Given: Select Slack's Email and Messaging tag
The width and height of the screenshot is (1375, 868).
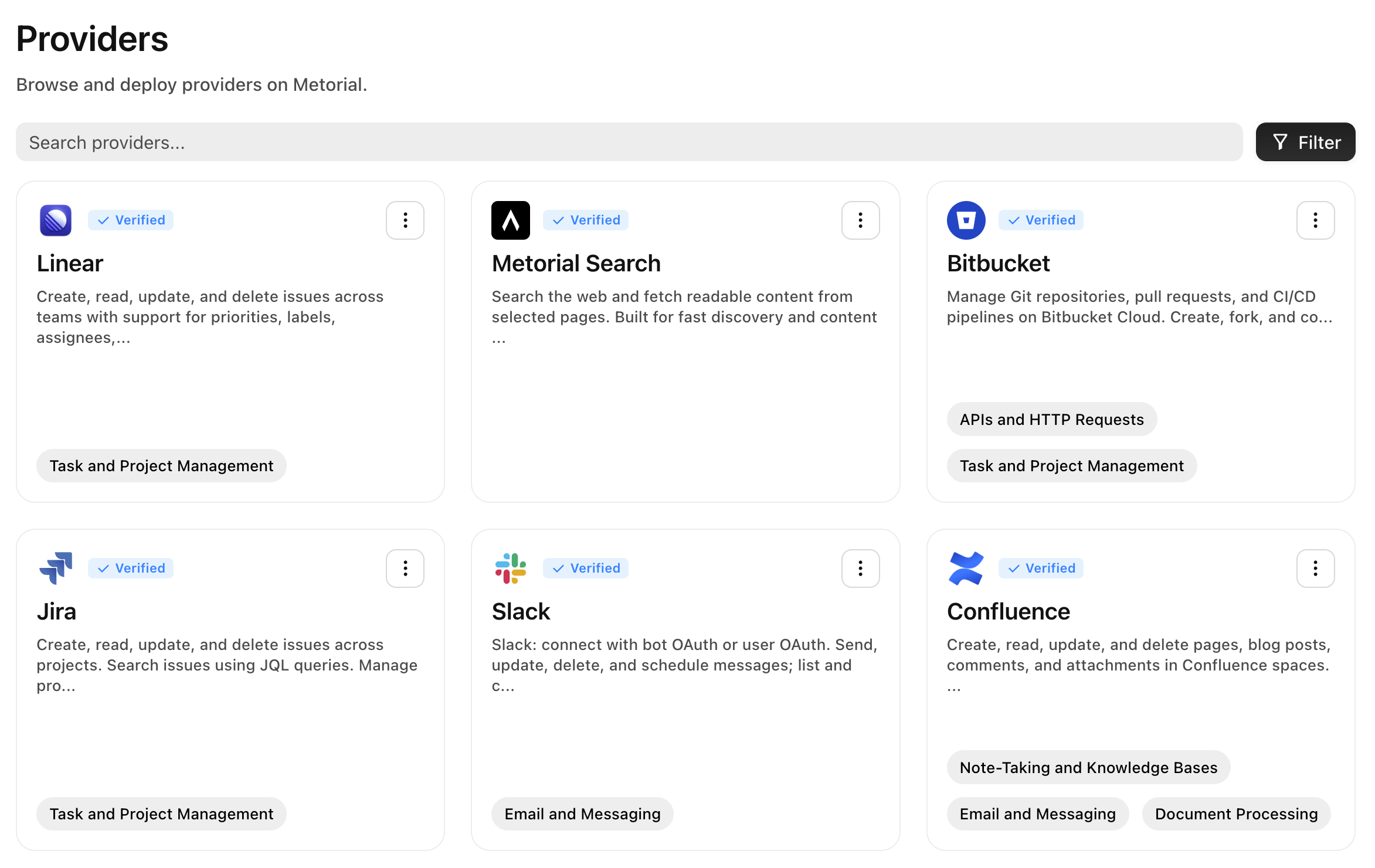Looking at the screenshot, I should pos(582,814).
